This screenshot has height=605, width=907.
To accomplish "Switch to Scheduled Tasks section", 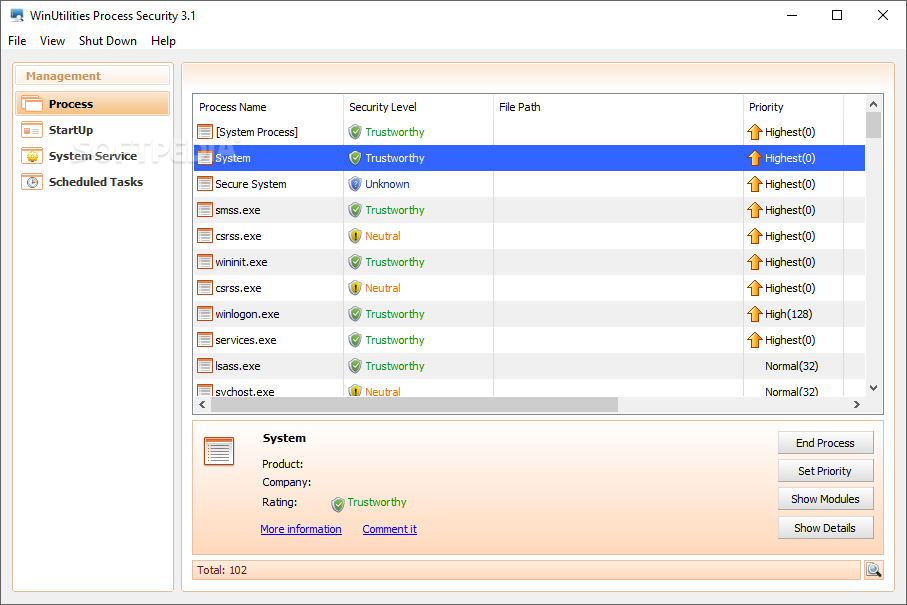I will click(x=93, y=182).
